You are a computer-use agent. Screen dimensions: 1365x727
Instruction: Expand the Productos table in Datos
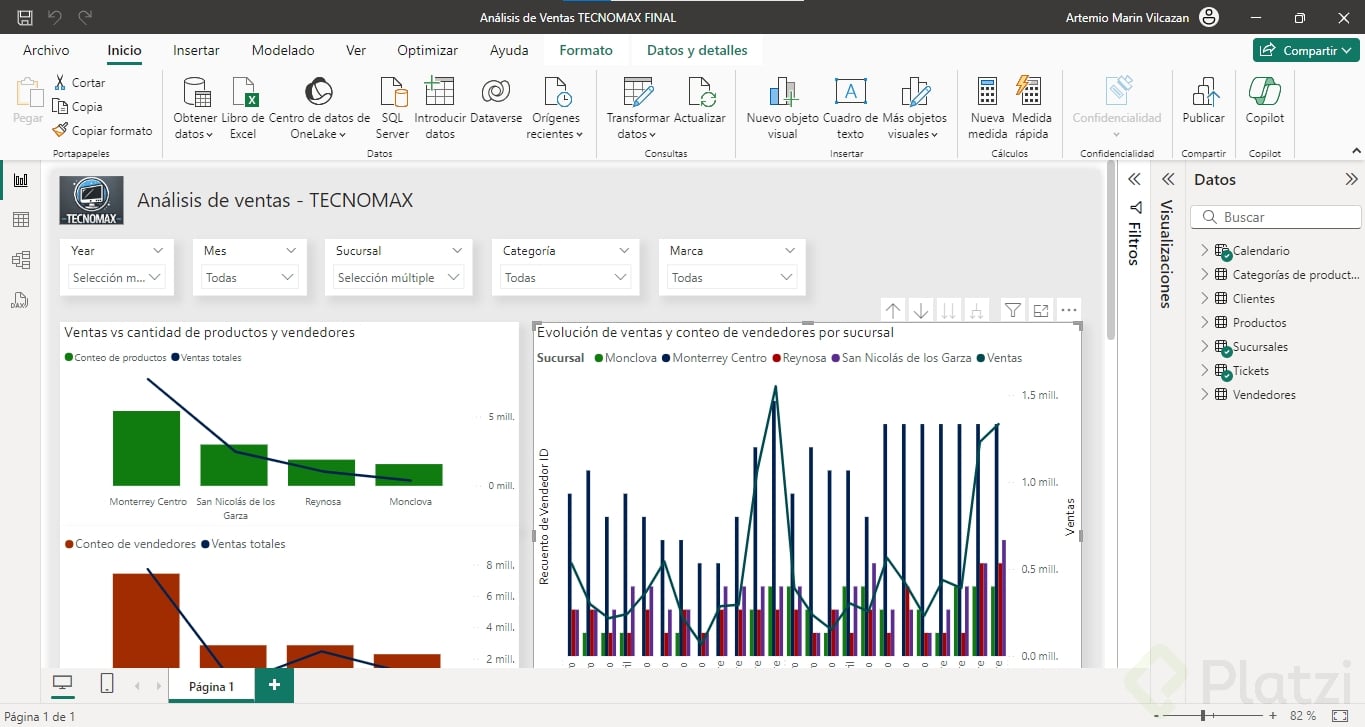tap(1204, 323)
